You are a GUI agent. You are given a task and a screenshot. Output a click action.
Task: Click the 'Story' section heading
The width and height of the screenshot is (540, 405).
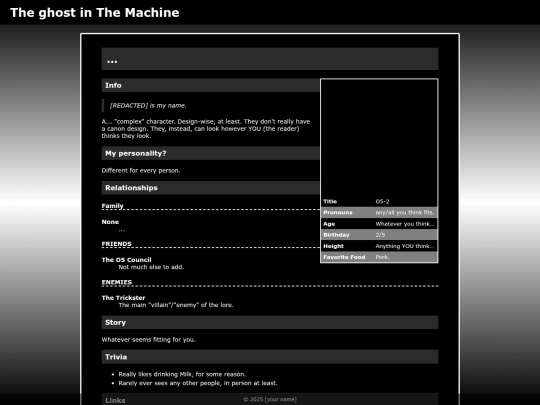coord(270,322)
